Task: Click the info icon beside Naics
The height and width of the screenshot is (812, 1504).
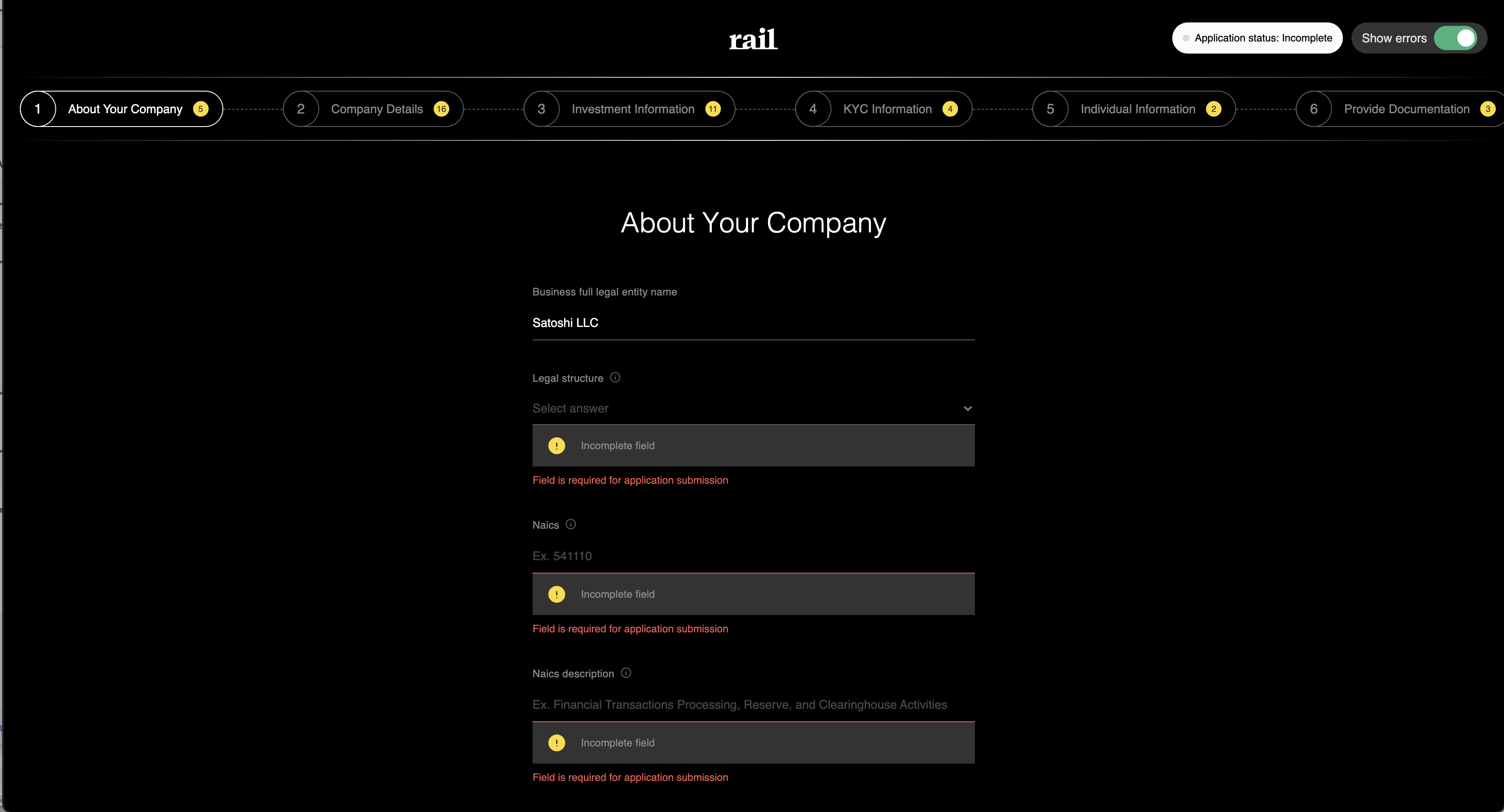Action: tap(571, 524)
